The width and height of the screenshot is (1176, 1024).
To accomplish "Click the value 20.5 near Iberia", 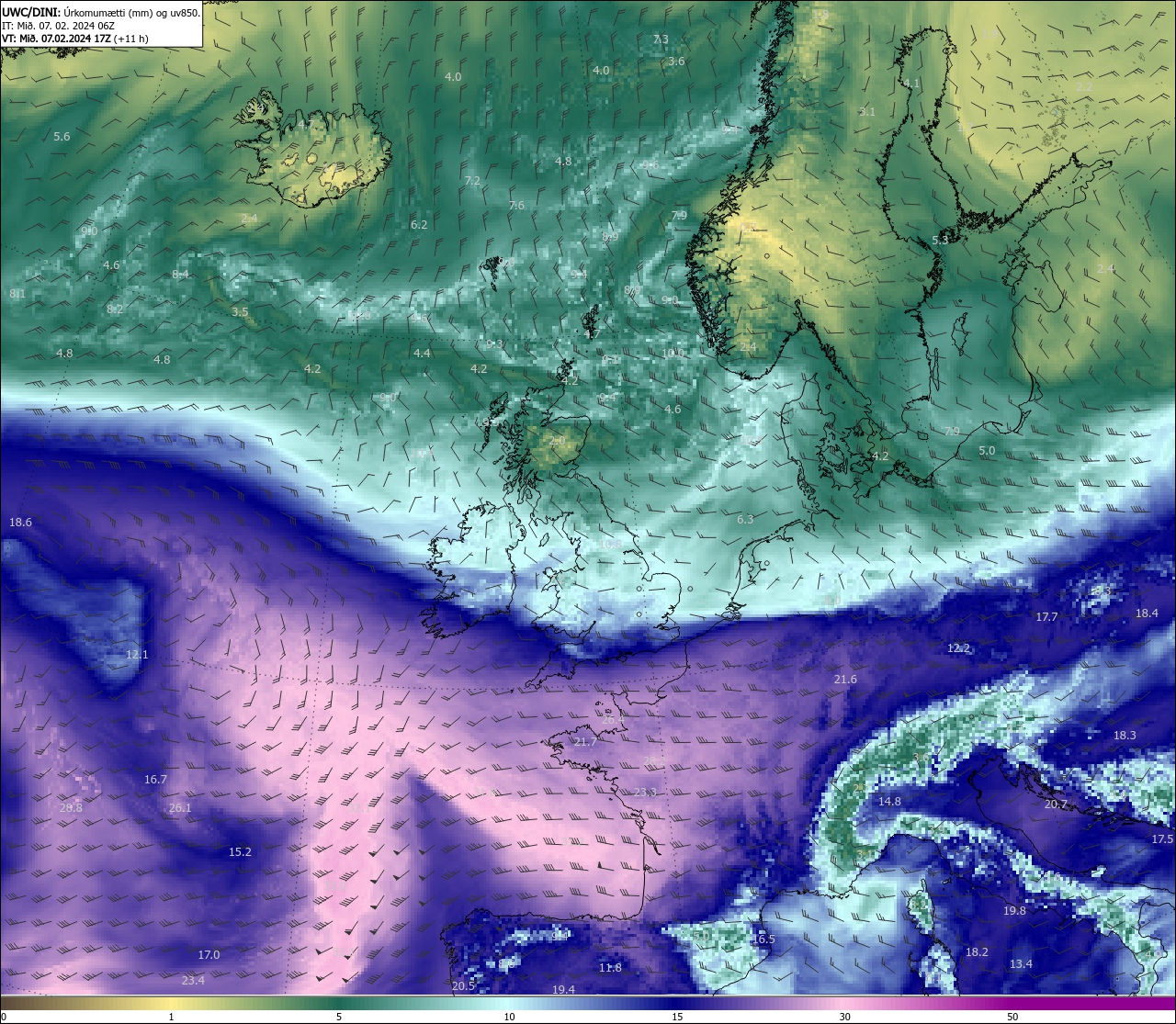I will pos(463,986).
